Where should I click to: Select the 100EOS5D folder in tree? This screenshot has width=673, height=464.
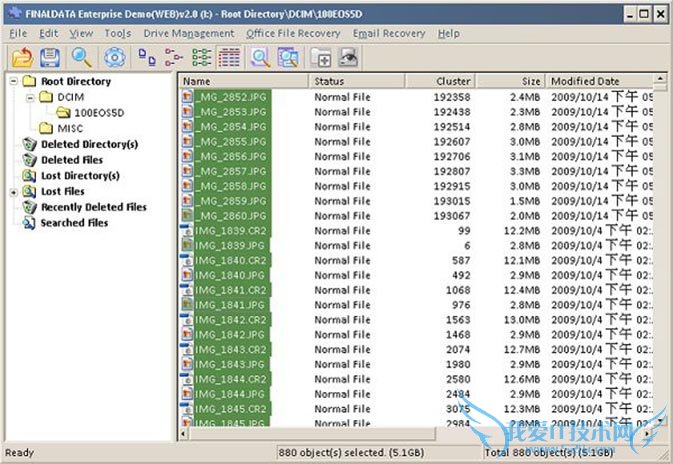coord(99,113)
